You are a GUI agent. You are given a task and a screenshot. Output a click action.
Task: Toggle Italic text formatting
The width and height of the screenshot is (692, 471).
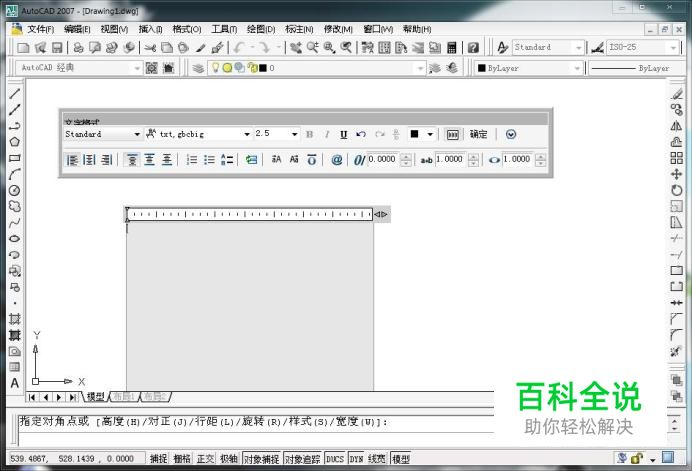pos(327,134)
